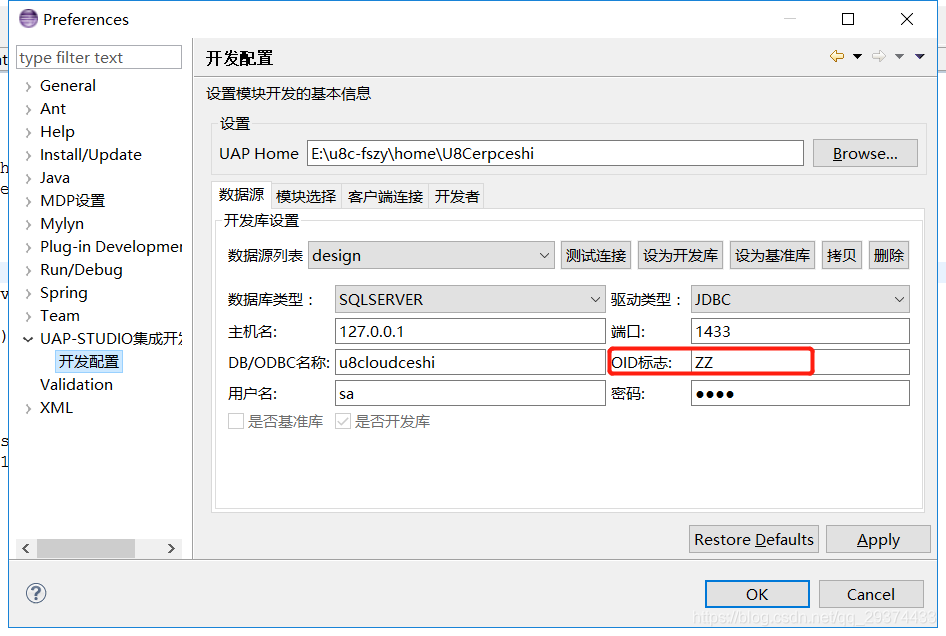Click the tree scrollbar left arrow
Viewport: 946px width, 636px height.
point(26,549)
